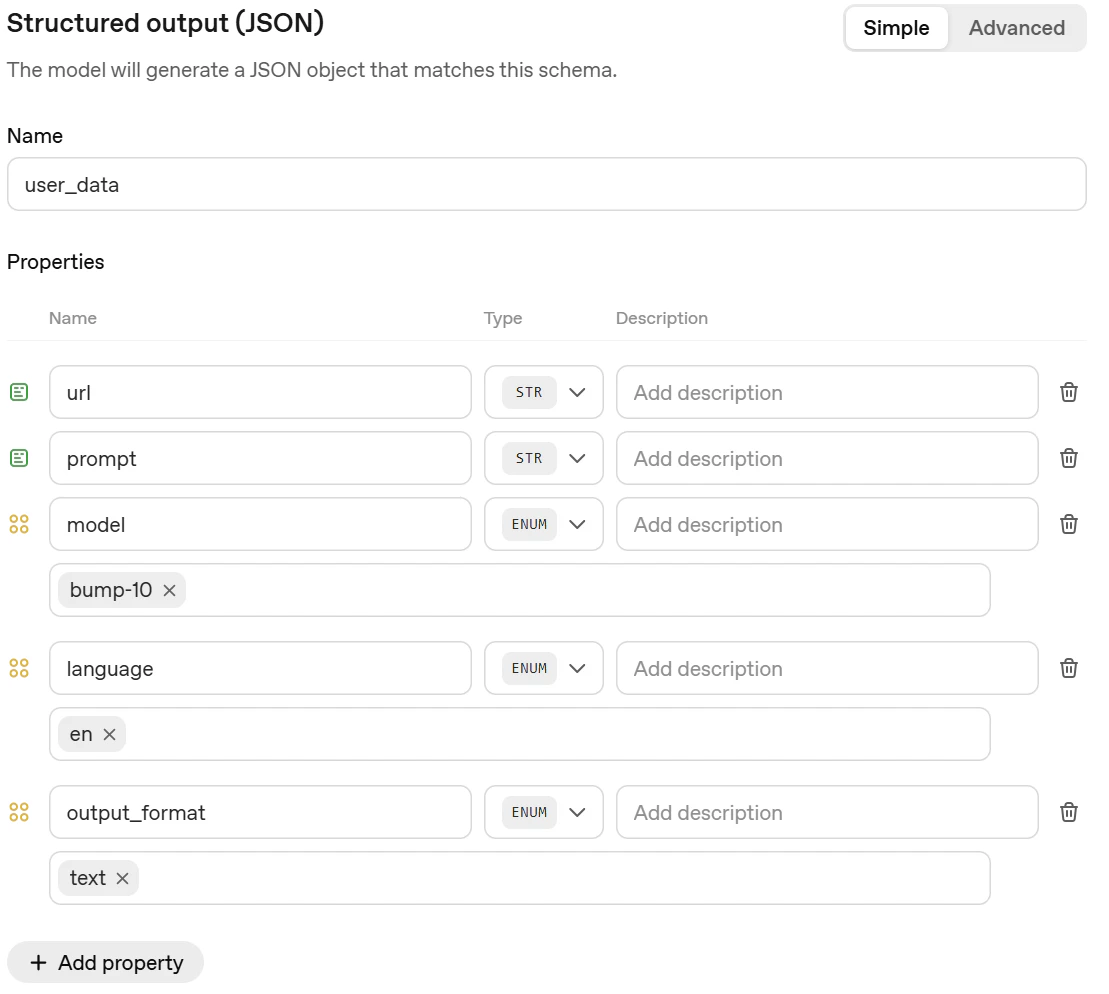Click the enum icon beside output_format
This screenshot has width=1109, height=994.
[x=19, y=811]
